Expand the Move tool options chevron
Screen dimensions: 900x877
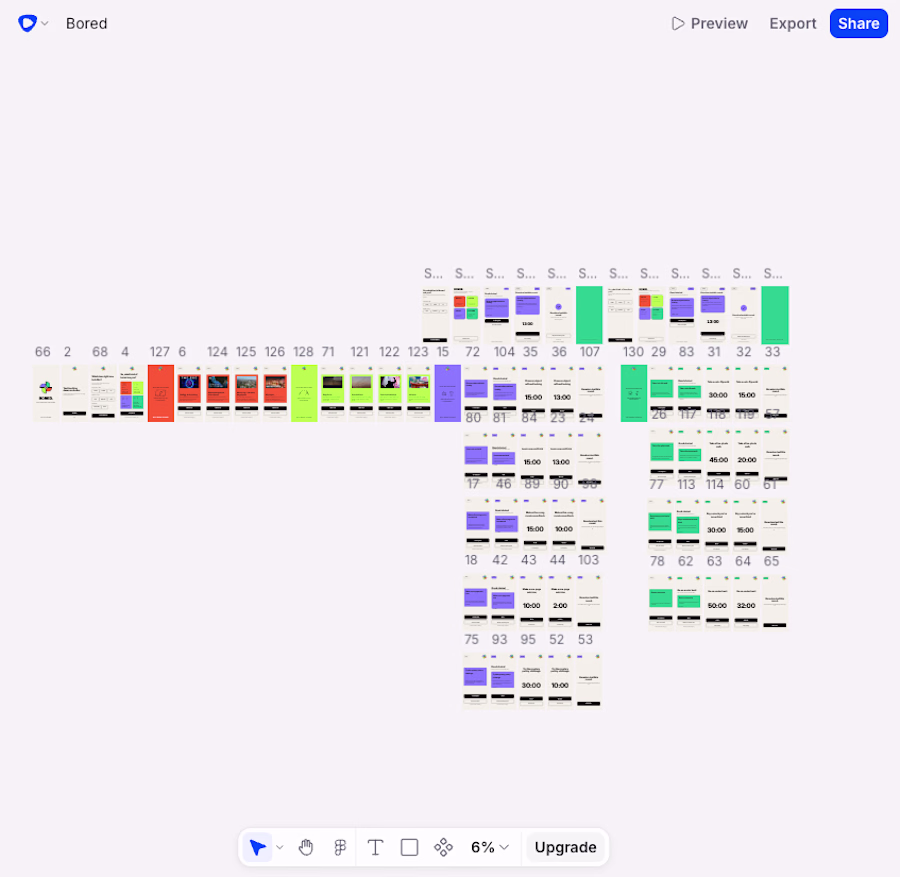[280, 847]
